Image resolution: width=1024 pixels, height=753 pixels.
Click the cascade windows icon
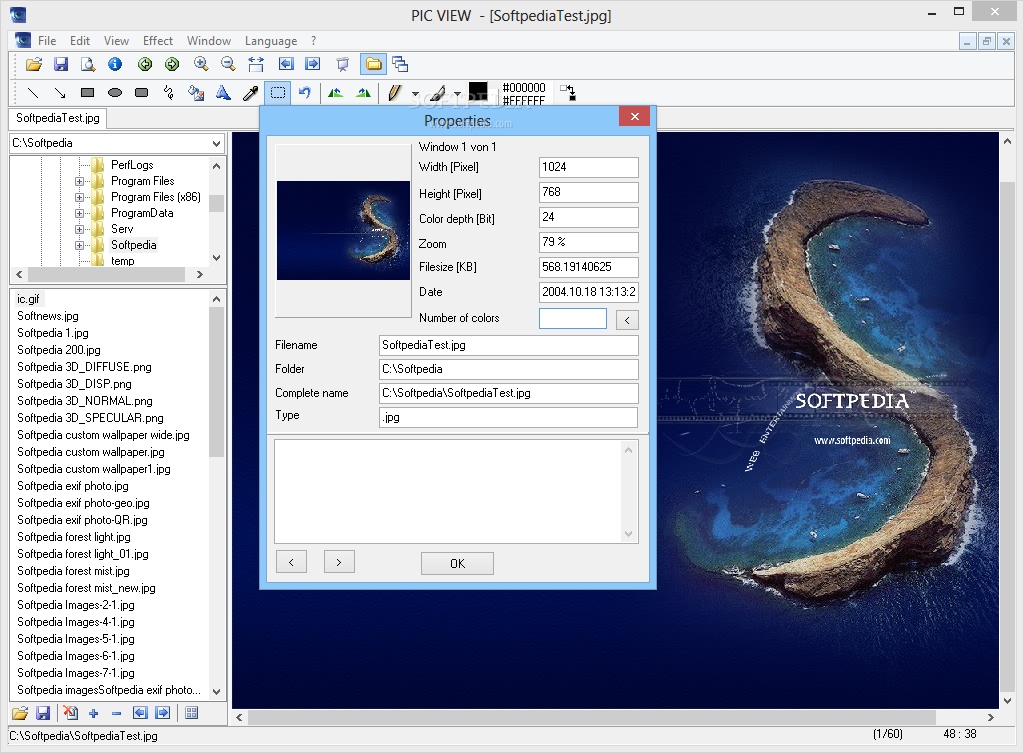(x=400, y=64)
